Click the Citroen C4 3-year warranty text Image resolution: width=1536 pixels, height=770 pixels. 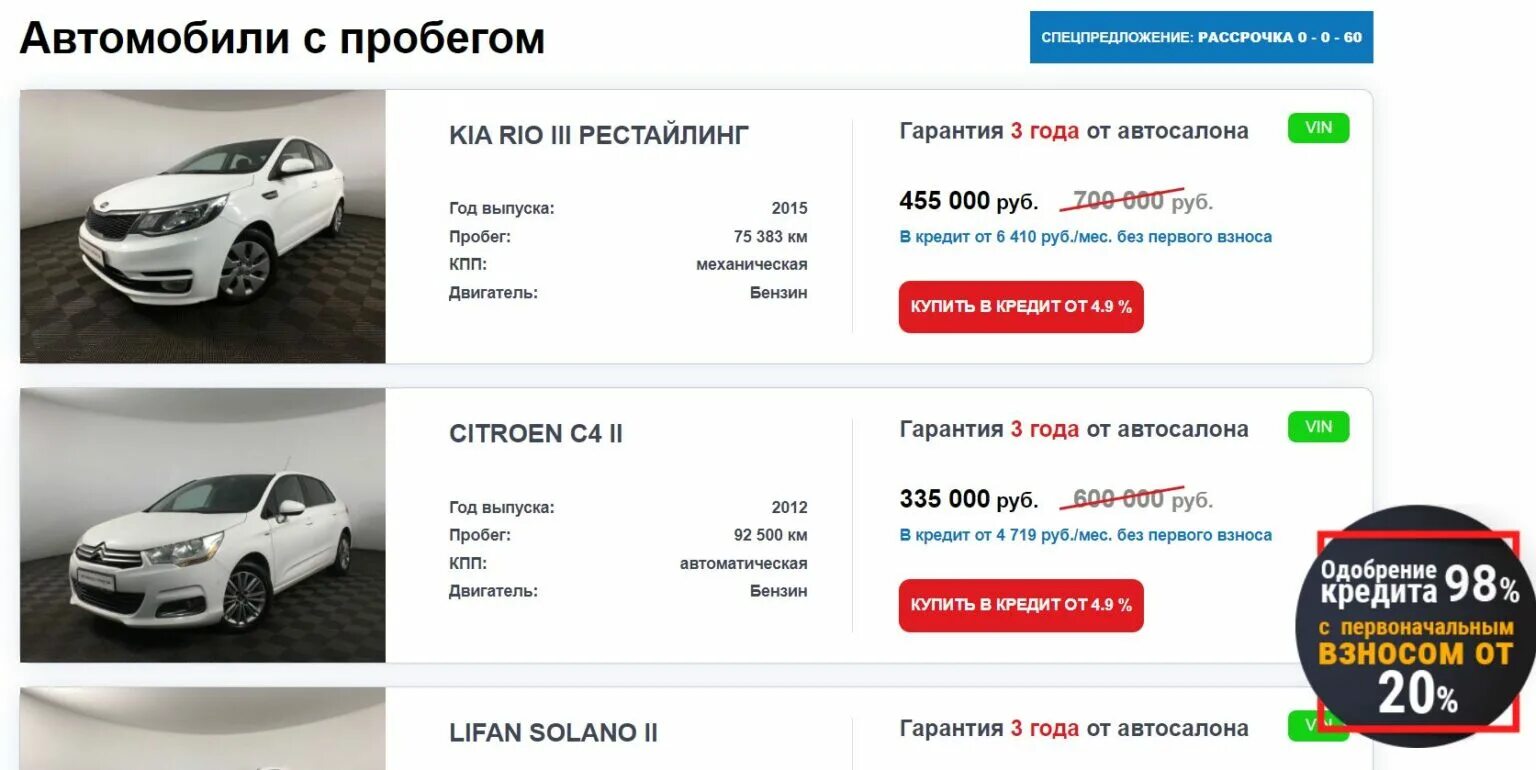click(x=1073, y=429)
